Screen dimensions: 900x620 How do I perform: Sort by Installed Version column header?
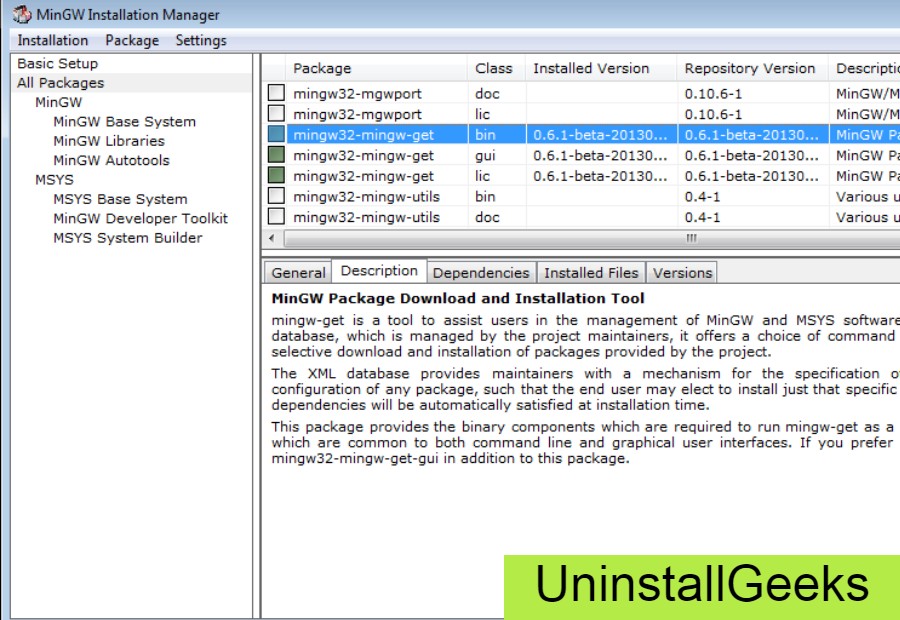pos(602,68)
